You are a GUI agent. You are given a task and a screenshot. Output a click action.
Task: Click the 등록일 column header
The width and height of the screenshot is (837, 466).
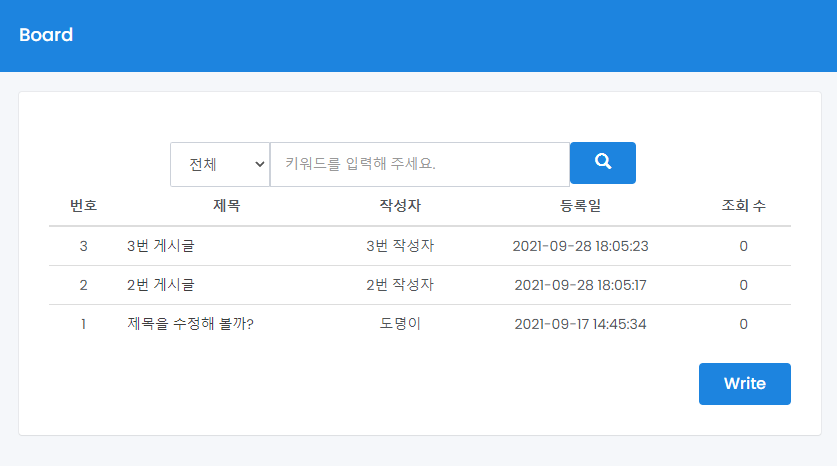[x=580, y=206]
